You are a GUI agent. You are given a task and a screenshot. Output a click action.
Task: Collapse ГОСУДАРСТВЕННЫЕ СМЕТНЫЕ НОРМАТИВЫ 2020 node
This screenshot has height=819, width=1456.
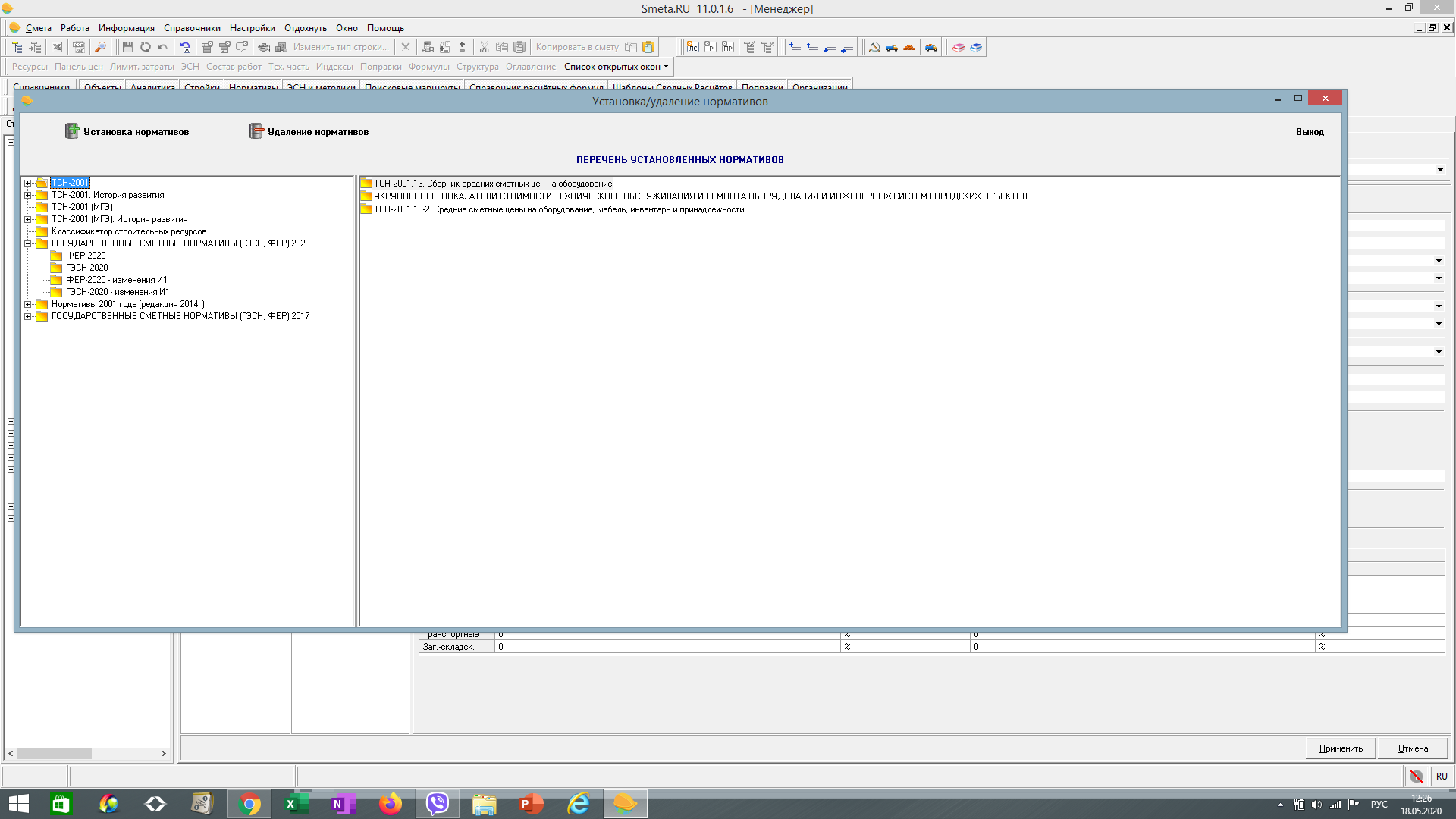28,243
